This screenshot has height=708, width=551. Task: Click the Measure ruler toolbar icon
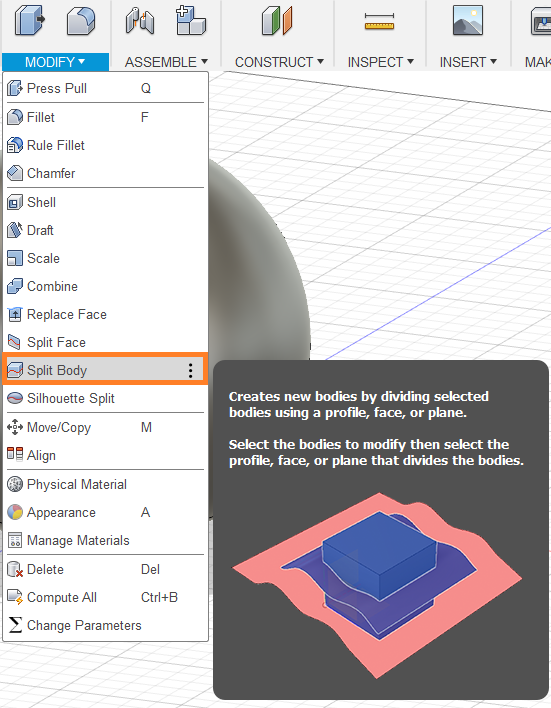pos(379,21)
